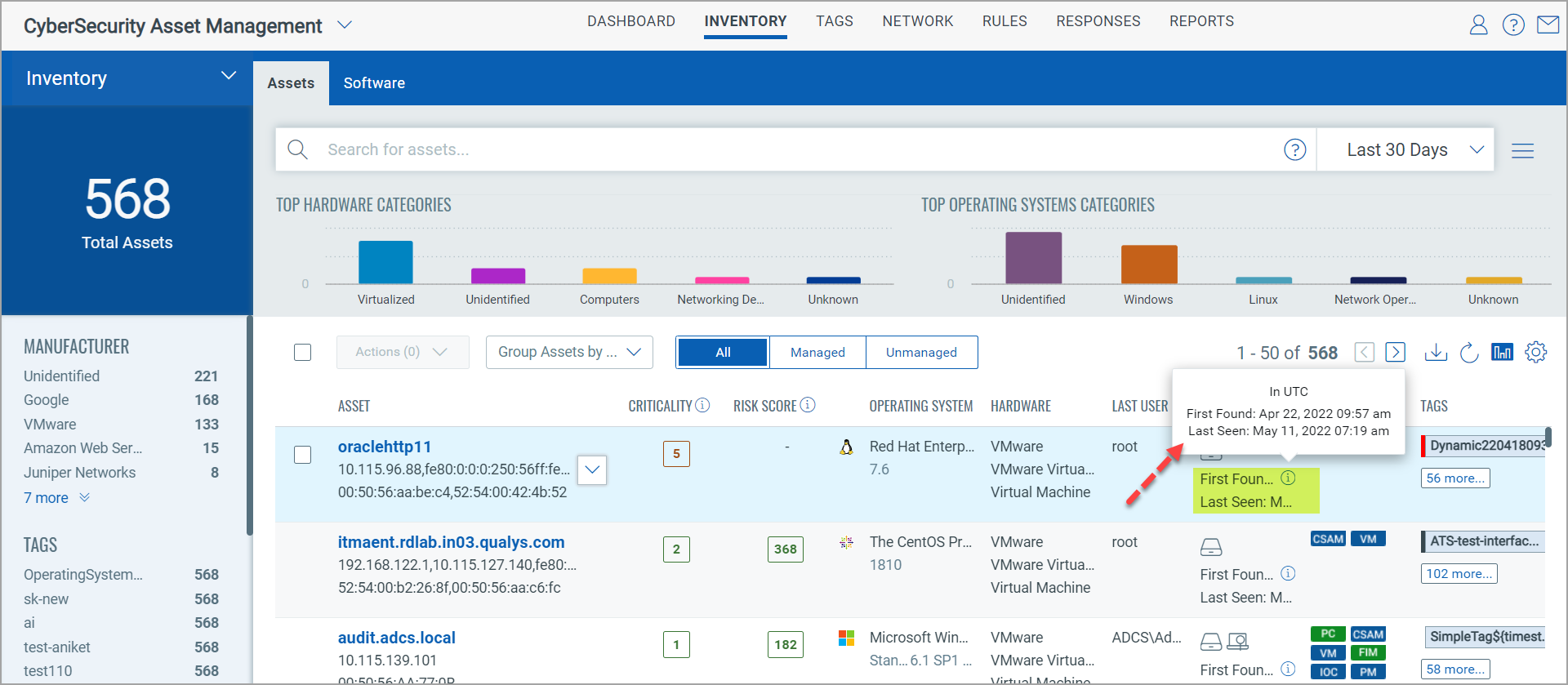The height and width of the screenshot is (685, 1568).
Task: Click the Virtualized hardware bar
Action: click(385, 262)
